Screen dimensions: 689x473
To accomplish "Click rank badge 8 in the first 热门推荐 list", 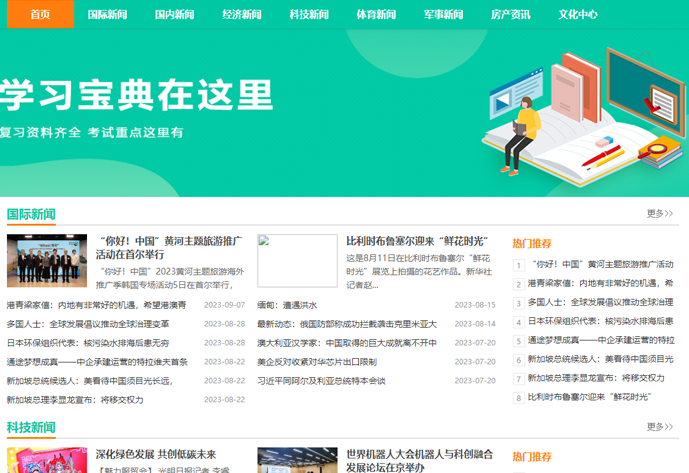I will (519, 398).
